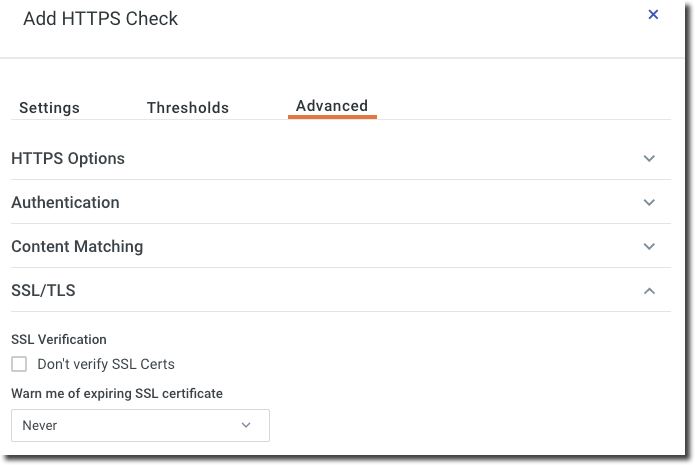Viewport: 695px width, 465px height.
Task: Open the Content Matching section heading
Action: (77, 246)
